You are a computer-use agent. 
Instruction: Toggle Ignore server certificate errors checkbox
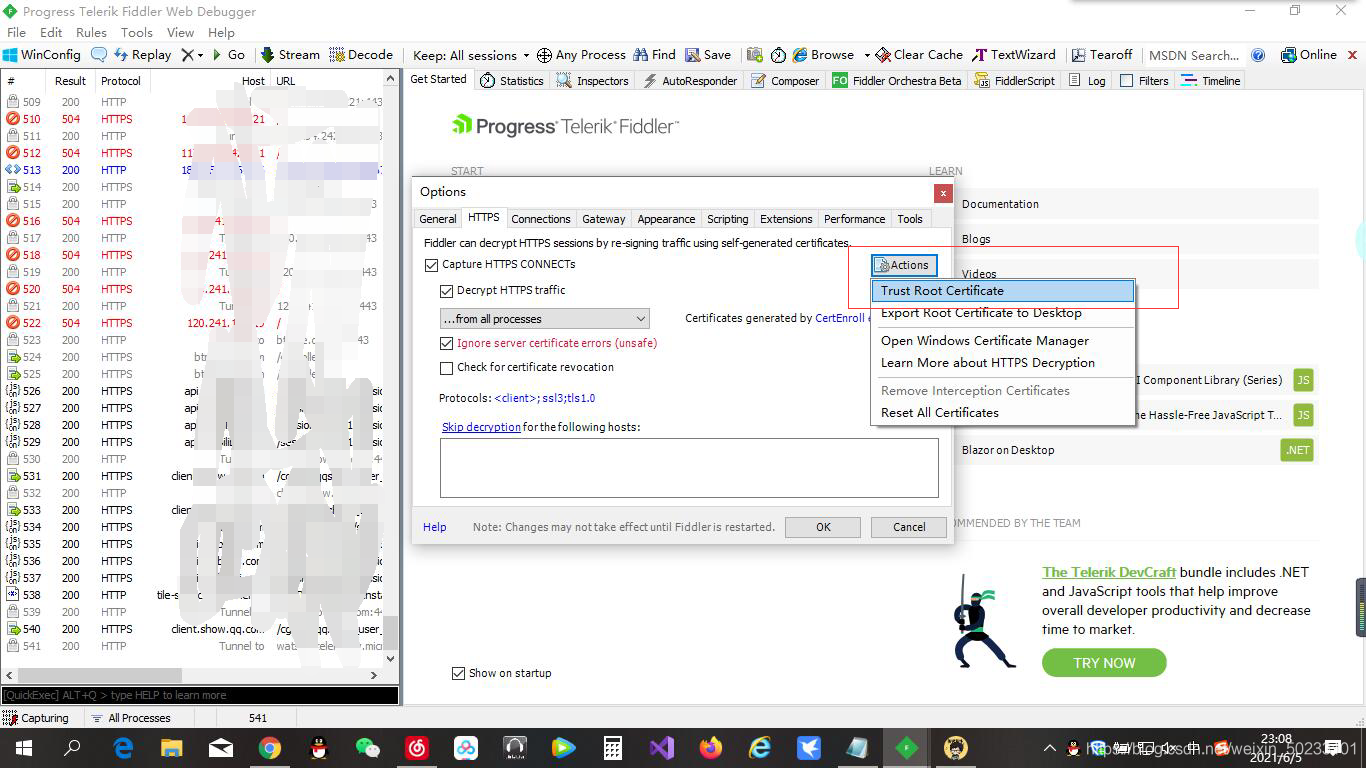point(447,343)
